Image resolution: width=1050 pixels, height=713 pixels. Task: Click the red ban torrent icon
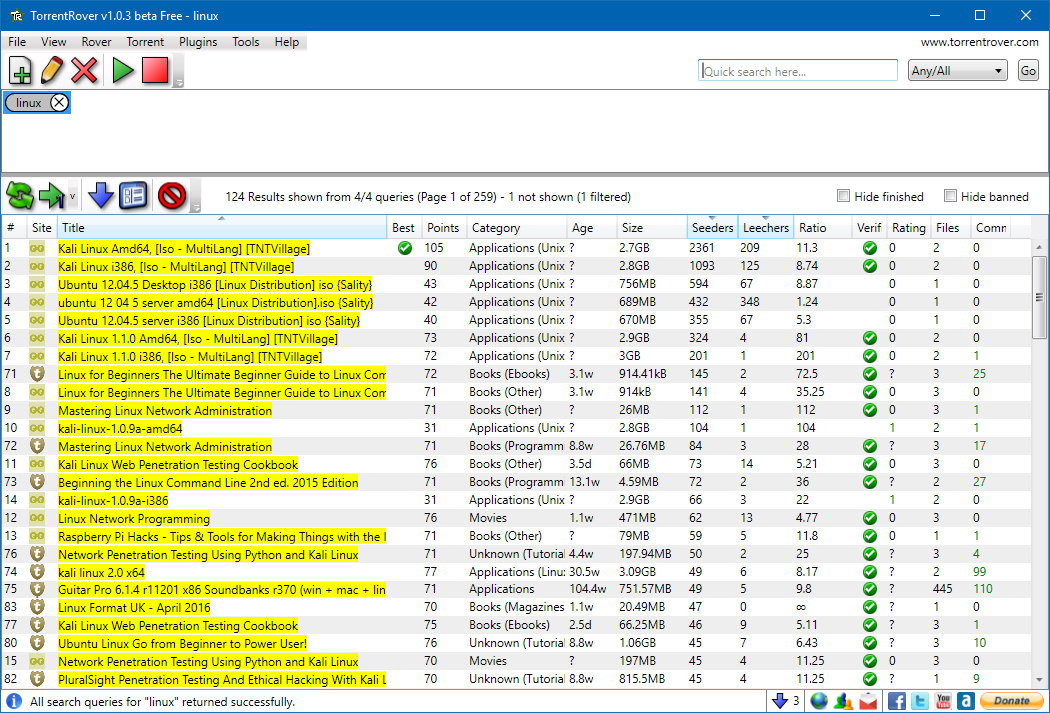coord(172,196)
